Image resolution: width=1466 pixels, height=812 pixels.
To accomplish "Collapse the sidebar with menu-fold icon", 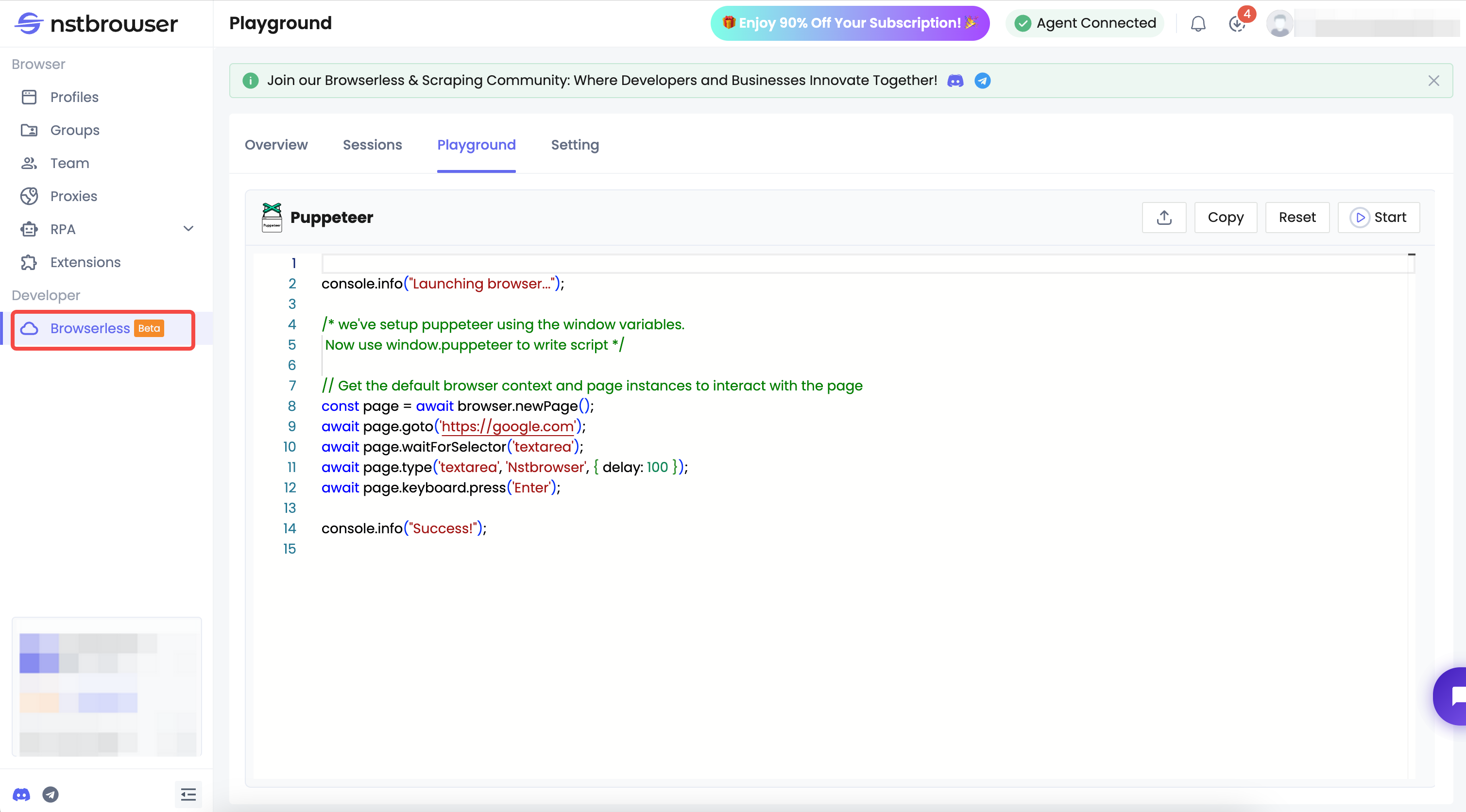I will (x=188, y=795).
